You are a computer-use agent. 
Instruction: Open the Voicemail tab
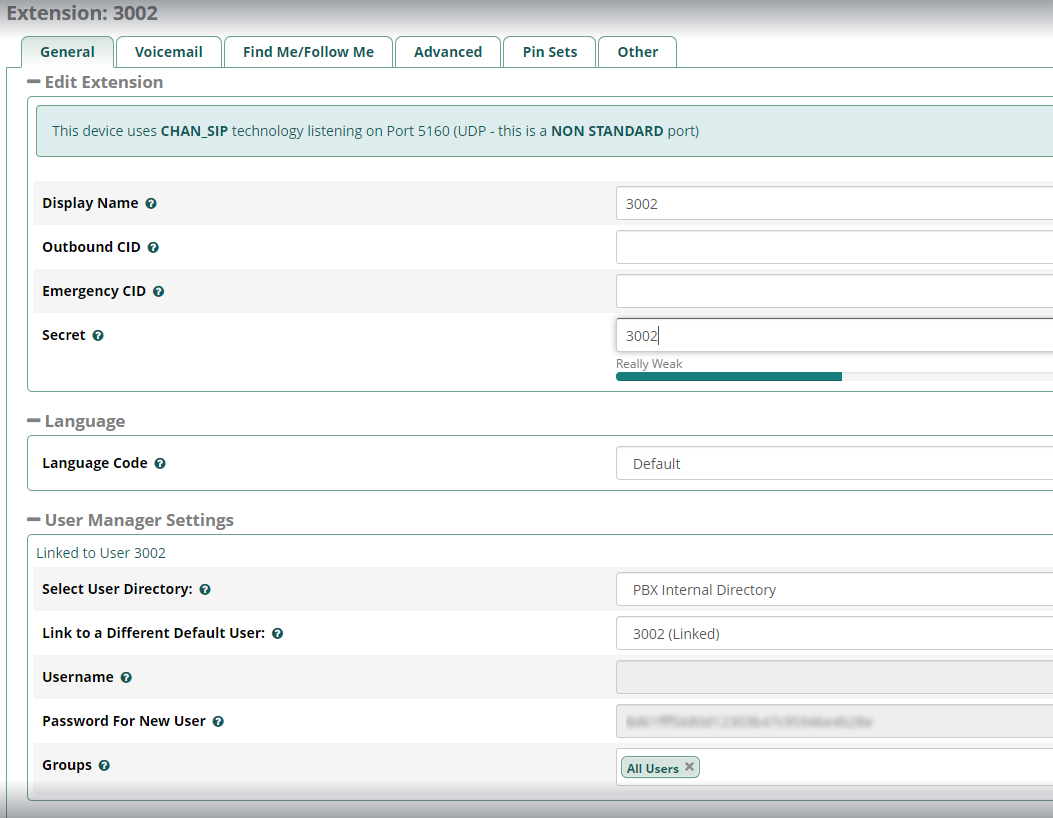pyautogui.click(x=169, y=52)
